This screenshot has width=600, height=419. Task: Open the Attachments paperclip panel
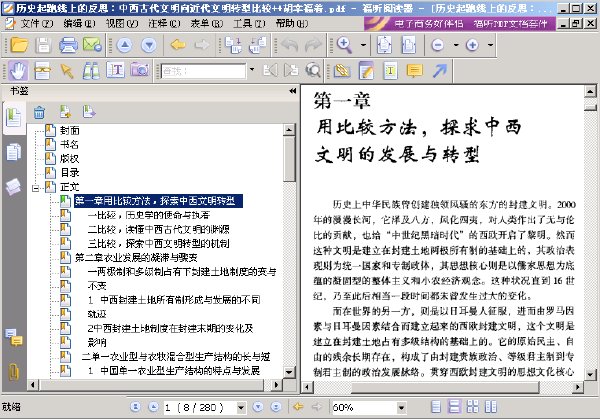click(14, 371)
